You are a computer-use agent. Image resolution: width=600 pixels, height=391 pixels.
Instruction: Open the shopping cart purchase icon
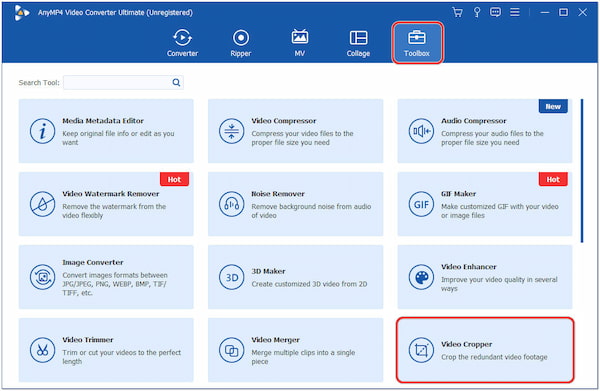(457, 13)
